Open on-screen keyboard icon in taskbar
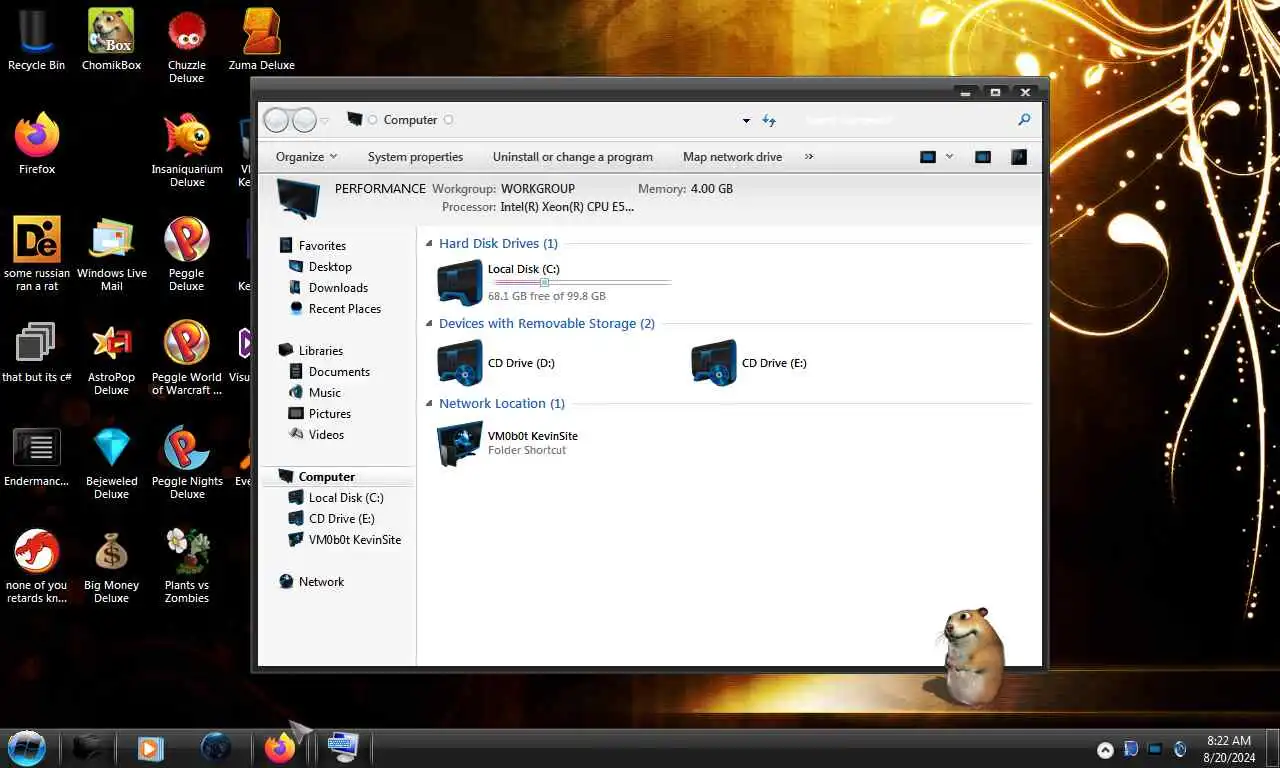Image resolution: width=1280 pixels, height=768 pixels. (x=343, y=747)
